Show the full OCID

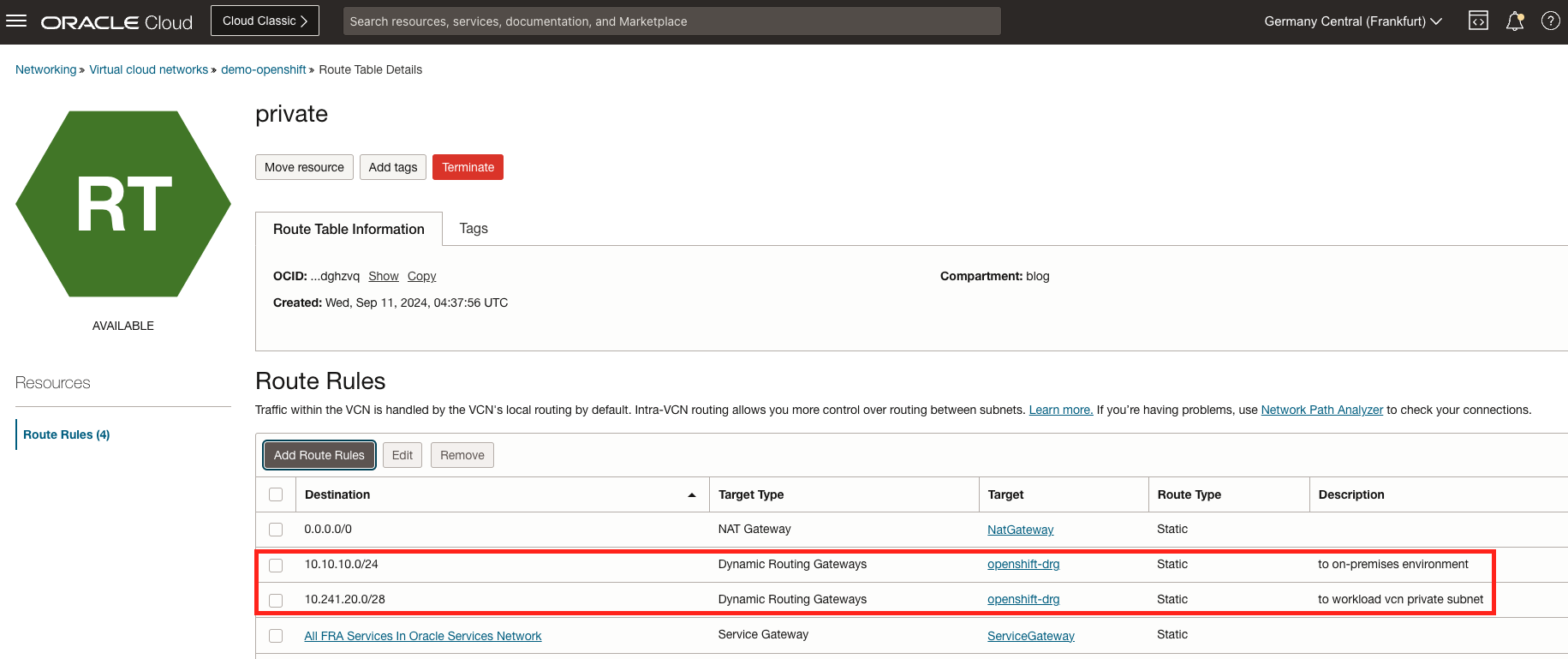[384, 276]
